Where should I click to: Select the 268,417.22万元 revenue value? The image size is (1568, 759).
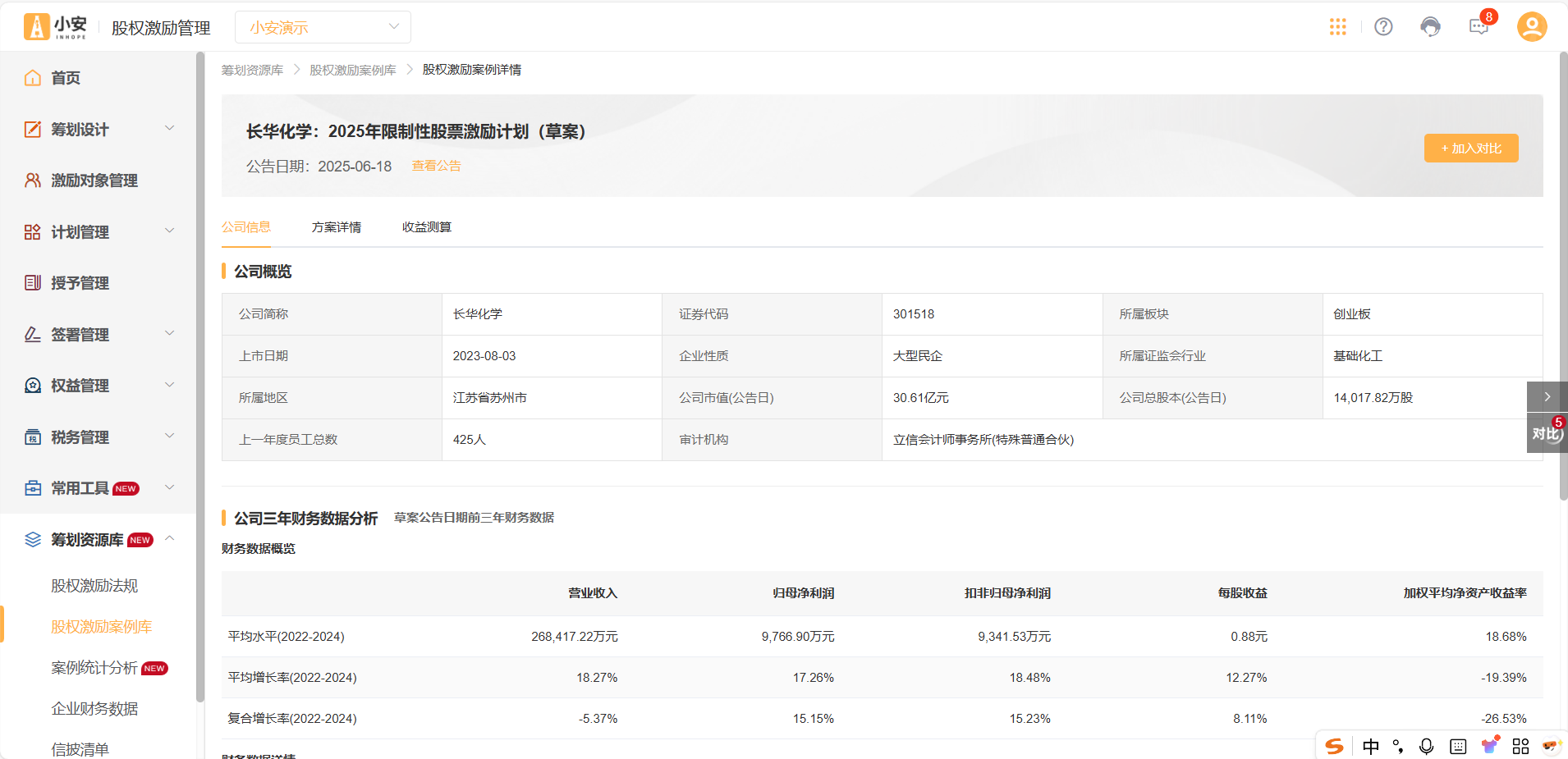(x=574, y=637)
